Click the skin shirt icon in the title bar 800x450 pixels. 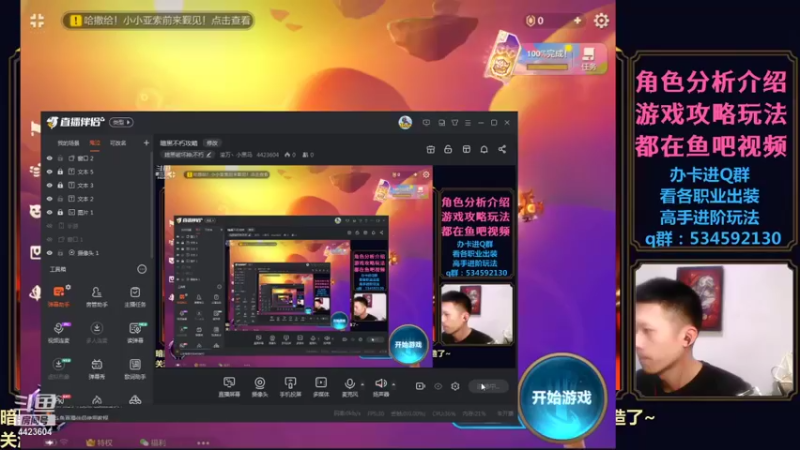coord(455,123)
